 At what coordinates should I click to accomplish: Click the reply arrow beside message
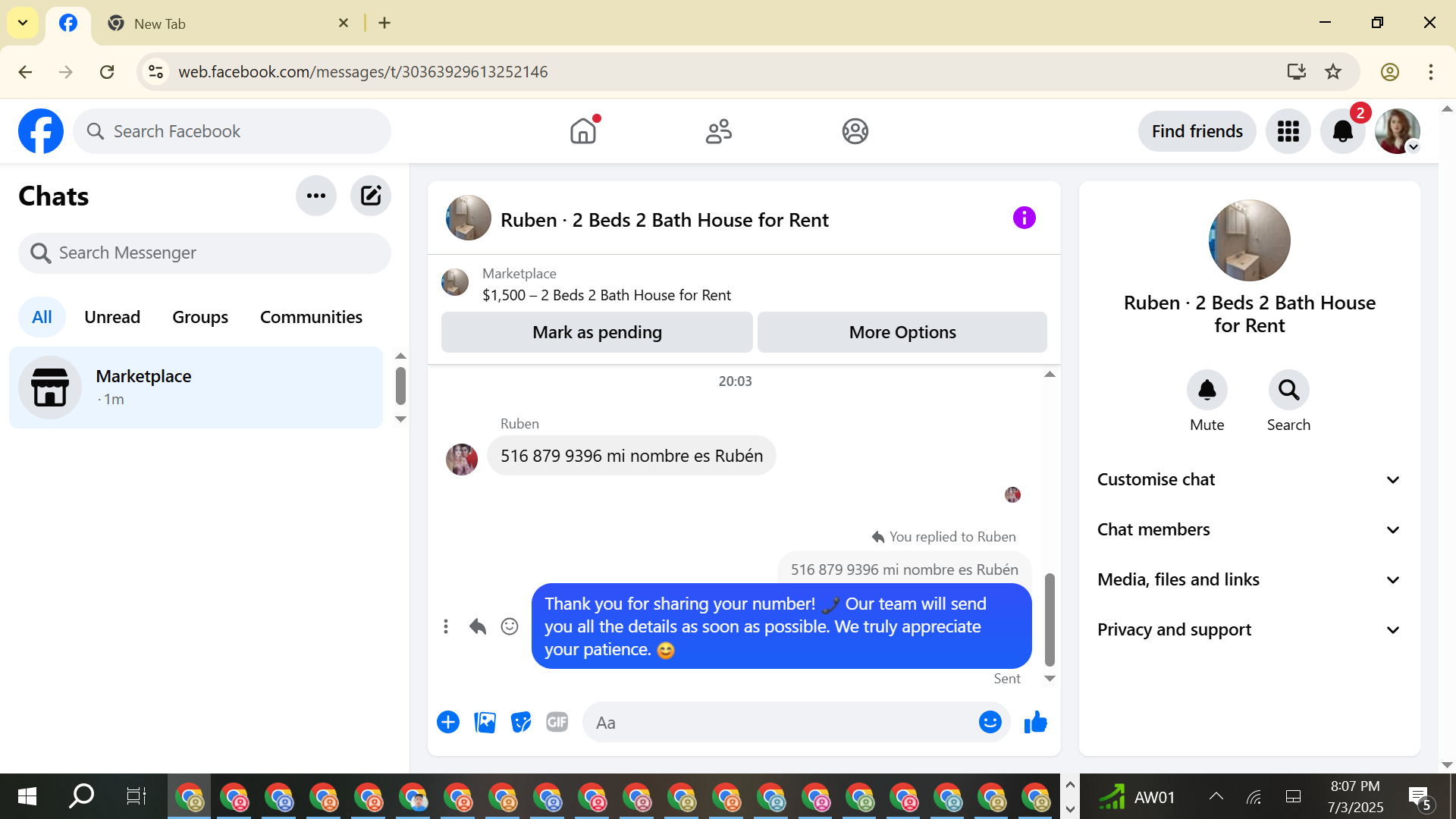[478, 626]
